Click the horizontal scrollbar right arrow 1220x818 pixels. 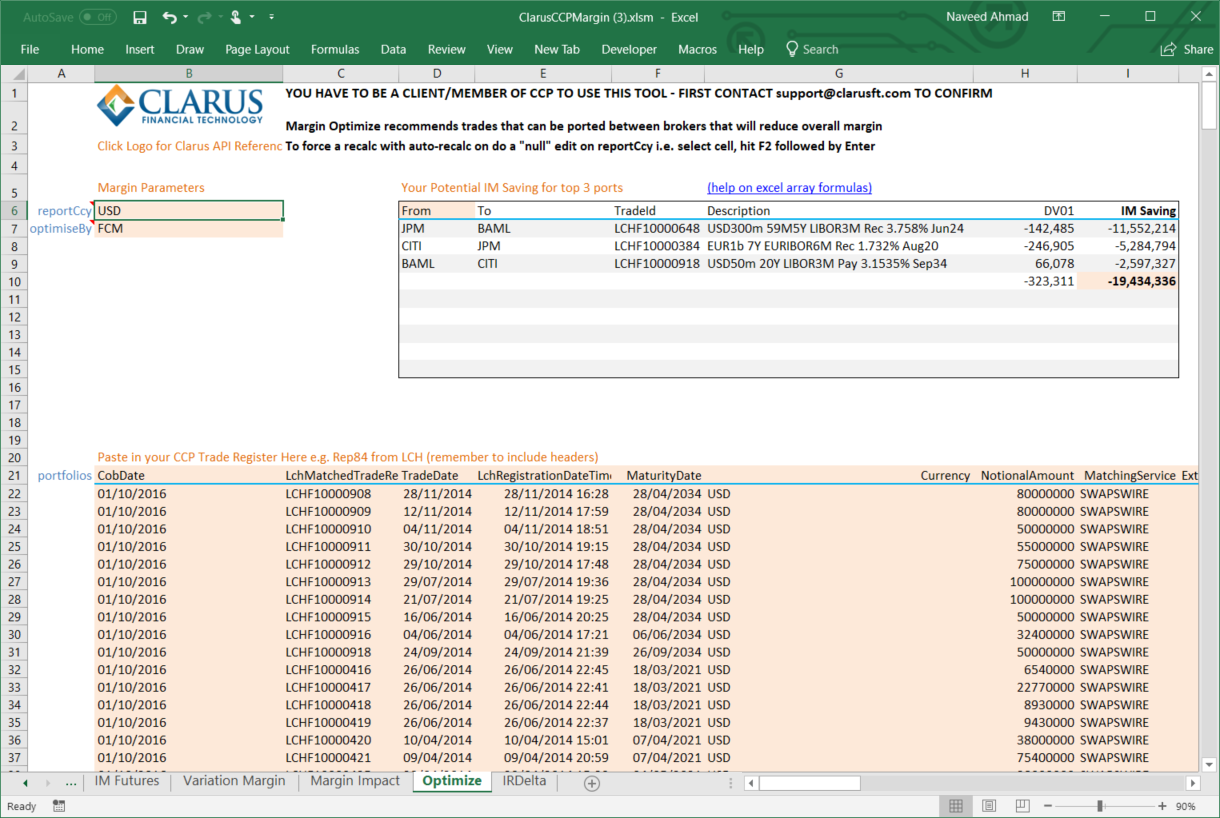[x=1193, y=783]
